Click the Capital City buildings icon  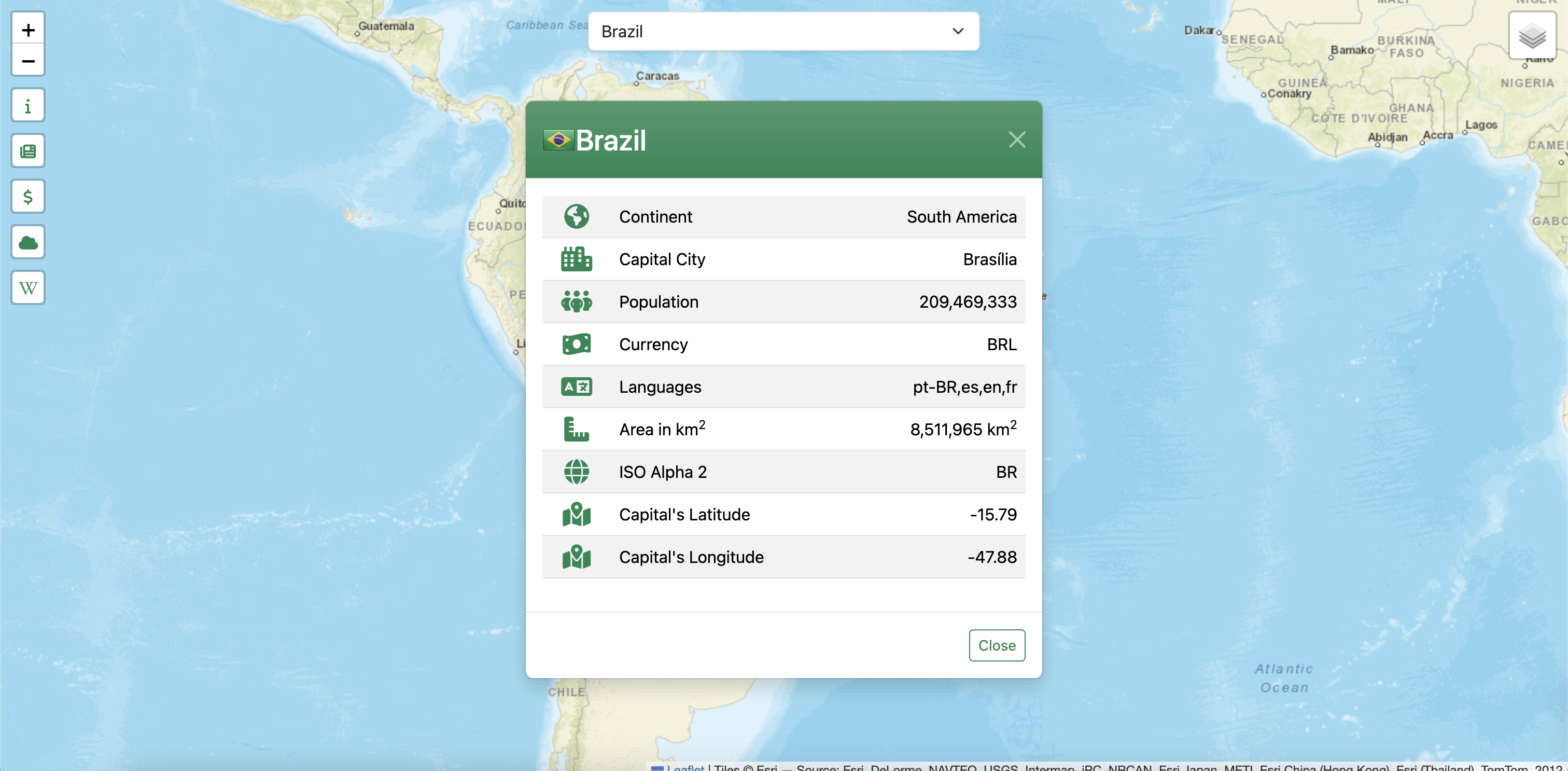pyautogui.click(x=576, y=259)
